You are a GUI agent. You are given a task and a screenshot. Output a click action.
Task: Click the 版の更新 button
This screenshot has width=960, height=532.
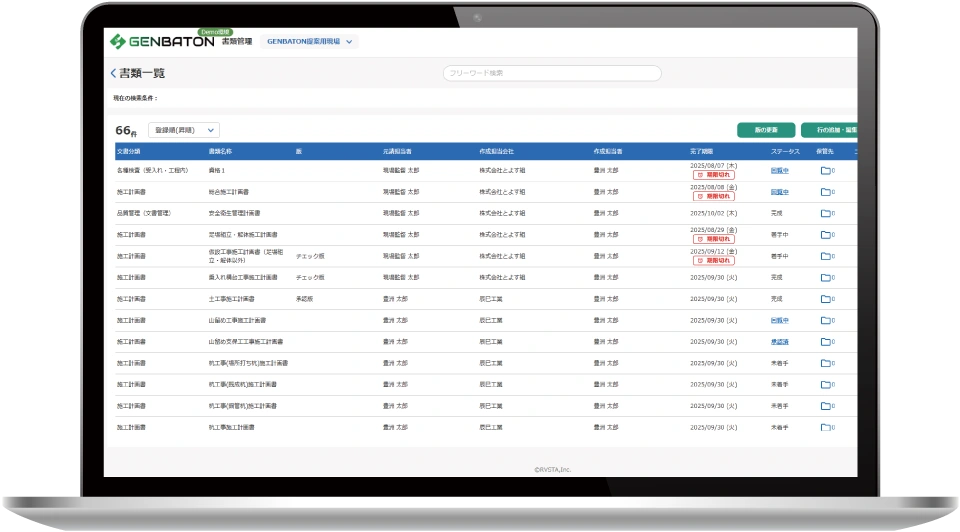(x=766, y=130)
